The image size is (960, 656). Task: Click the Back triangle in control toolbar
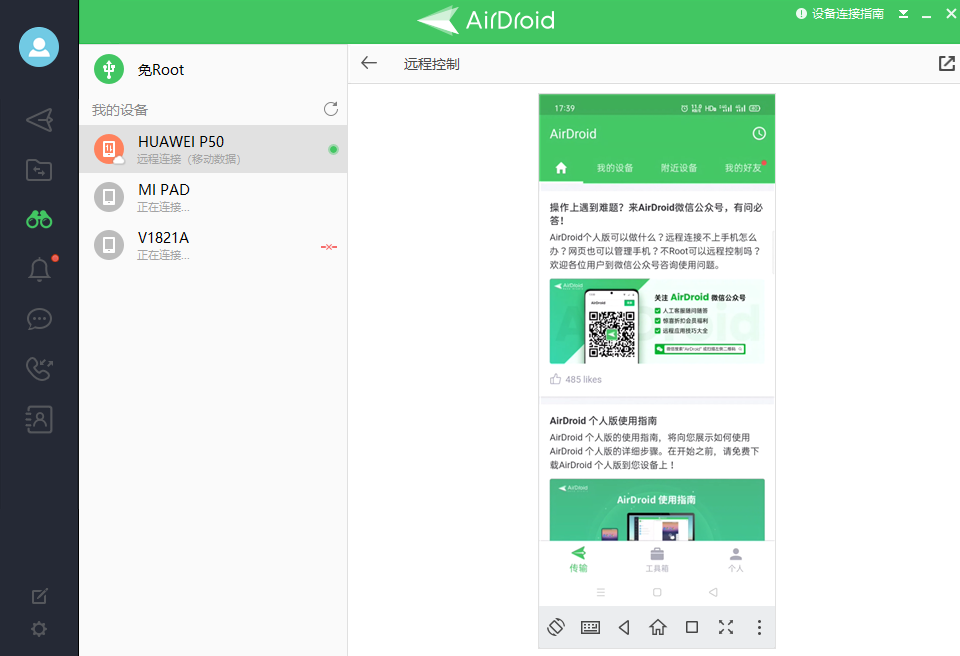(624, 627)
